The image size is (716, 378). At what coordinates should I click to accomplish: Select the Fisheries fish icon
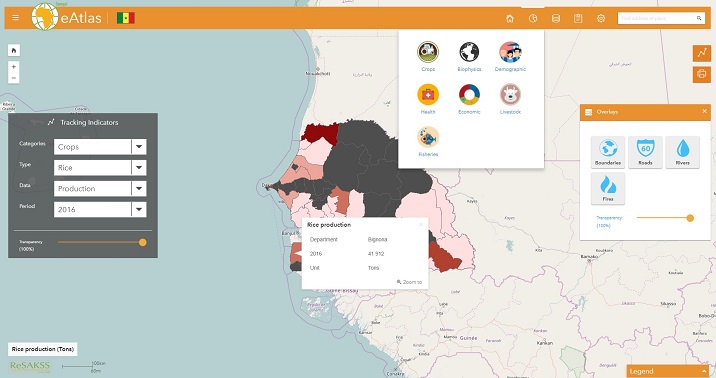(428, 137)
